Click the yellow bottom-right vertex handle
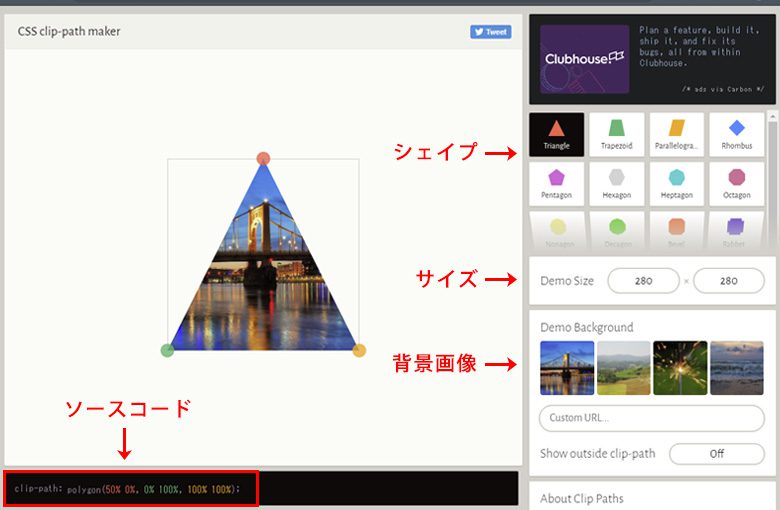The height and width of the screenshot is (510, 780). tap(359, 350)
